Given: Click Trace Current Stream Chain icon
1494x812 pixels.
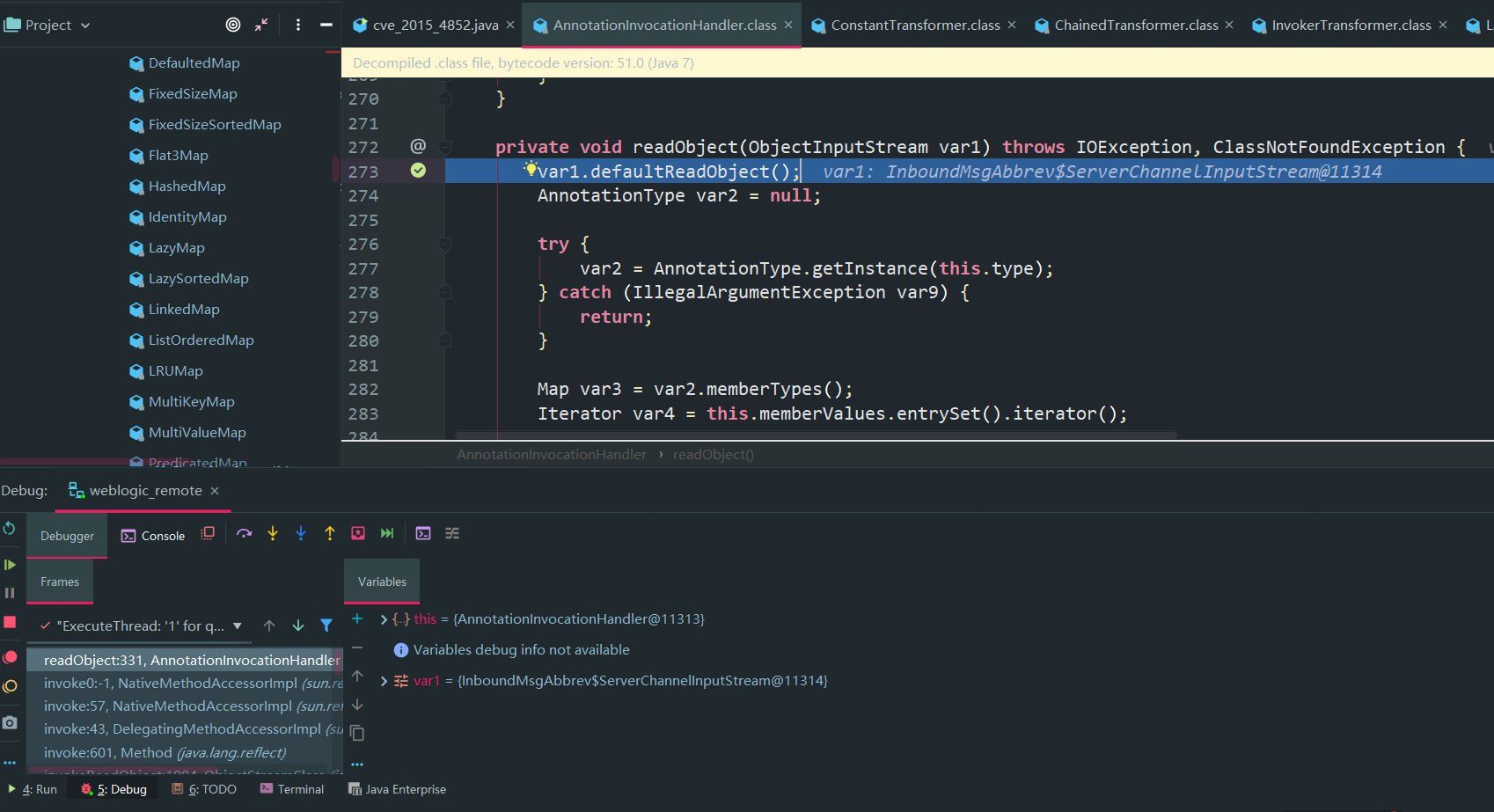Looking at the screenshot, I should [x=452, y=533].
